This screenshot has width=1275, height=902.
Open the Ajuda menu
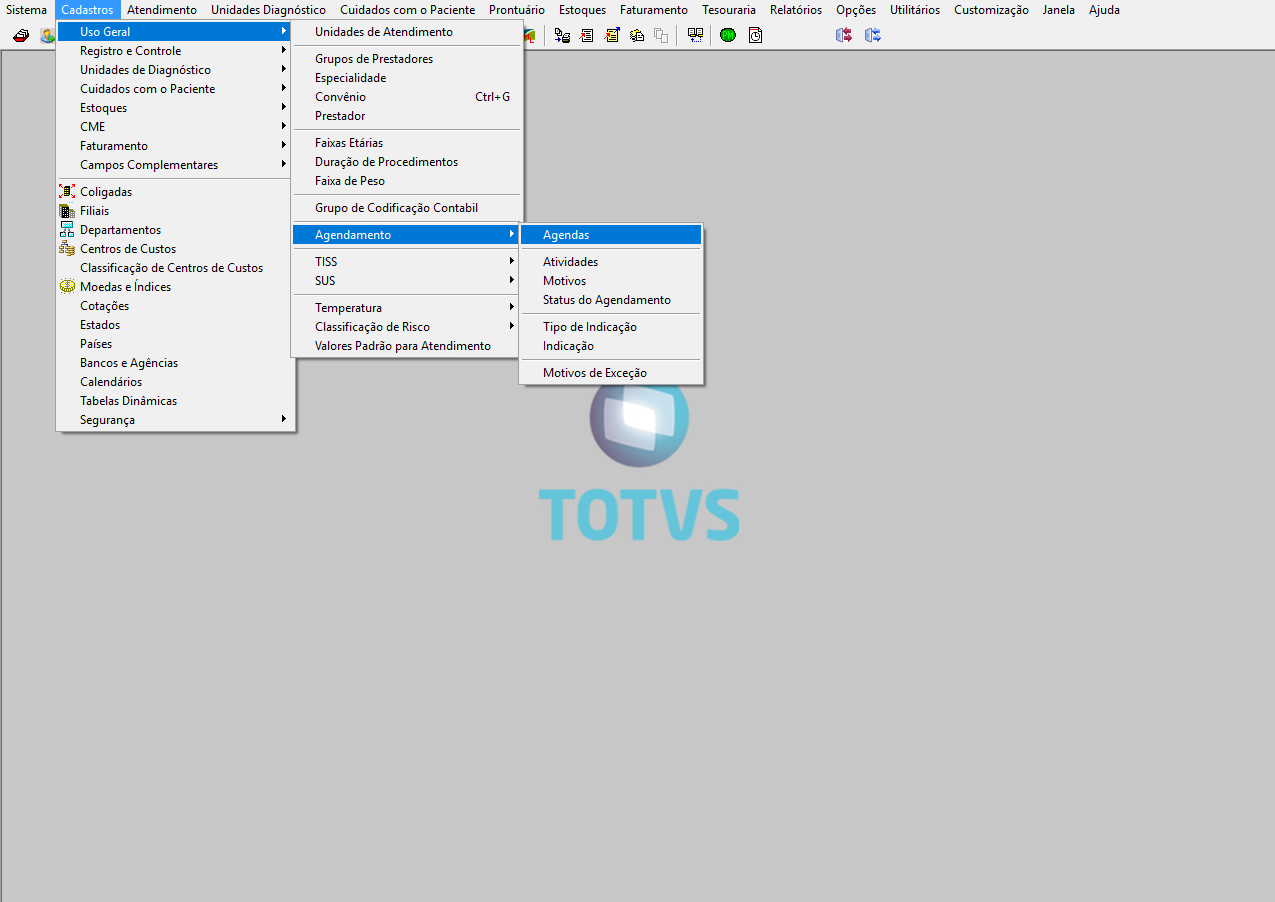click(1104, 10)
